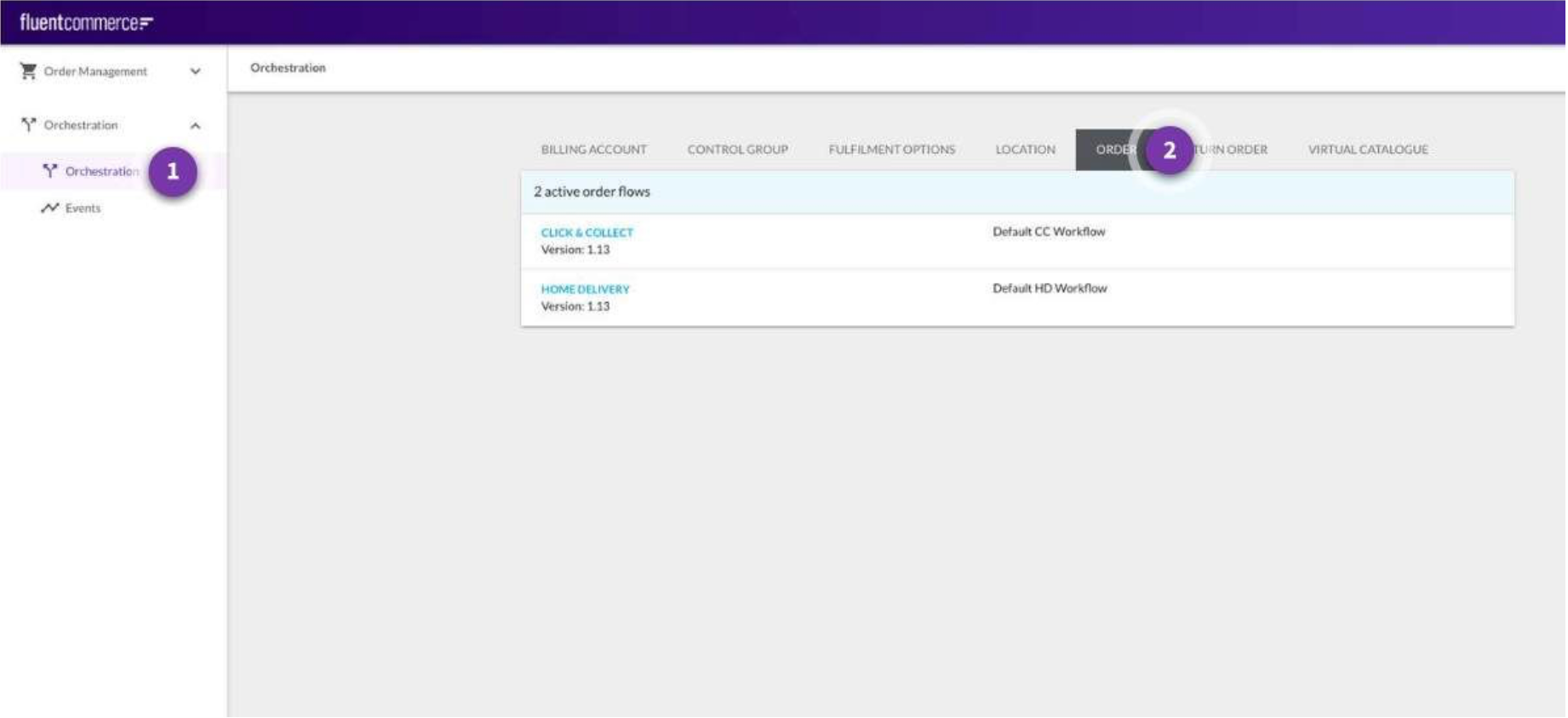This screenshot has width=1568, height=718.
Task: Click the purple step 1 badge
Action: pos(173,172)
